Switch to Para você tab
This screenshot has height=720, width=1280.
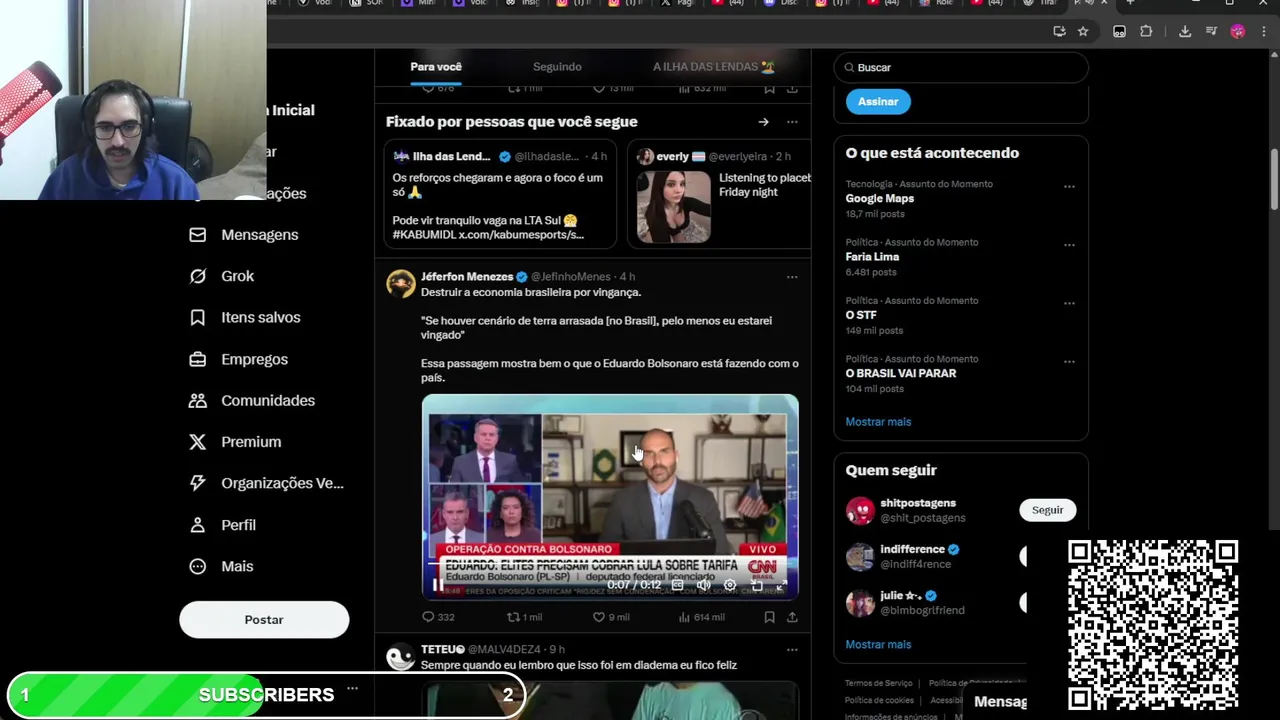(436, 67)
